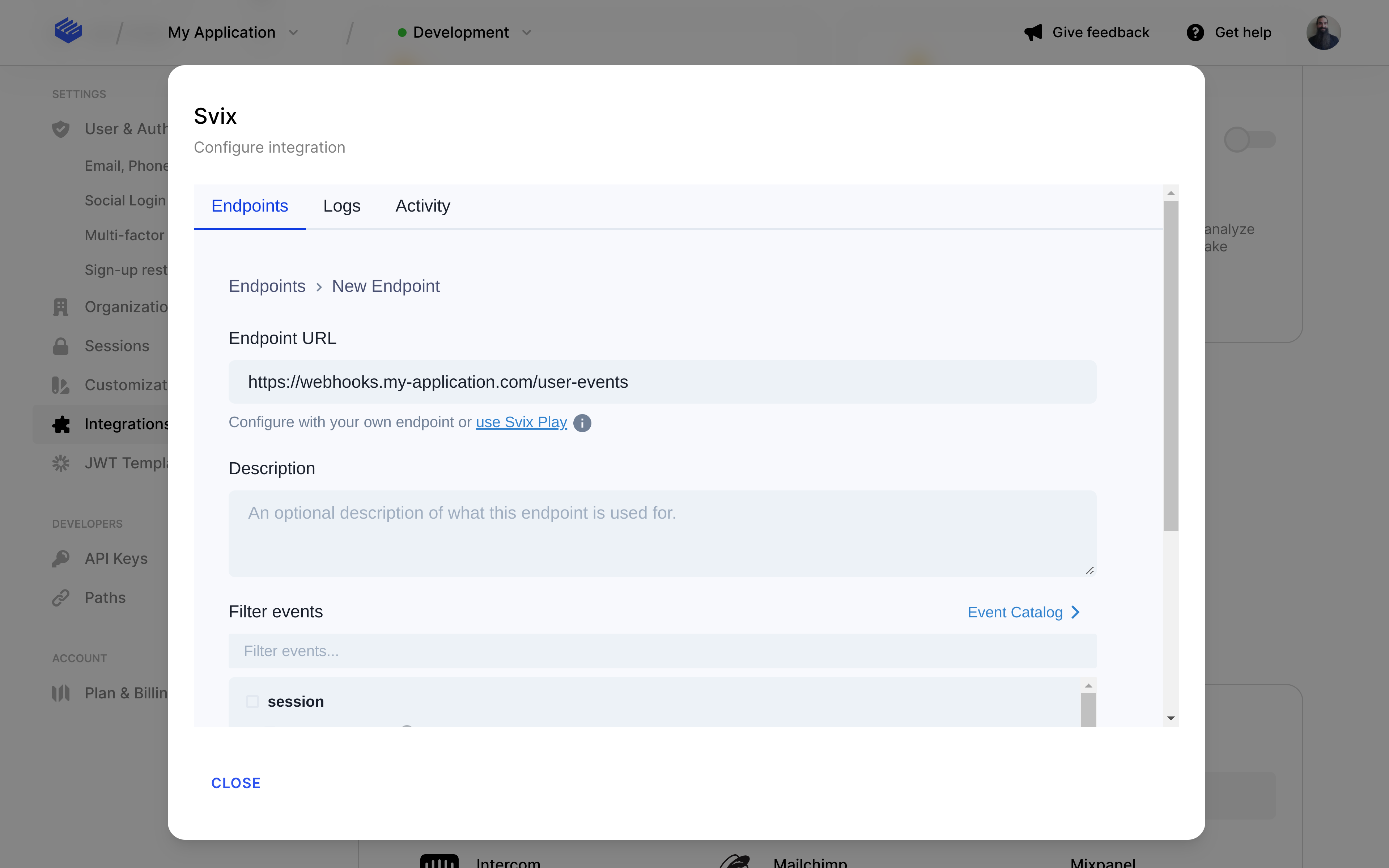Click the New Endpoint breadcrumb text

coord(386,286)
